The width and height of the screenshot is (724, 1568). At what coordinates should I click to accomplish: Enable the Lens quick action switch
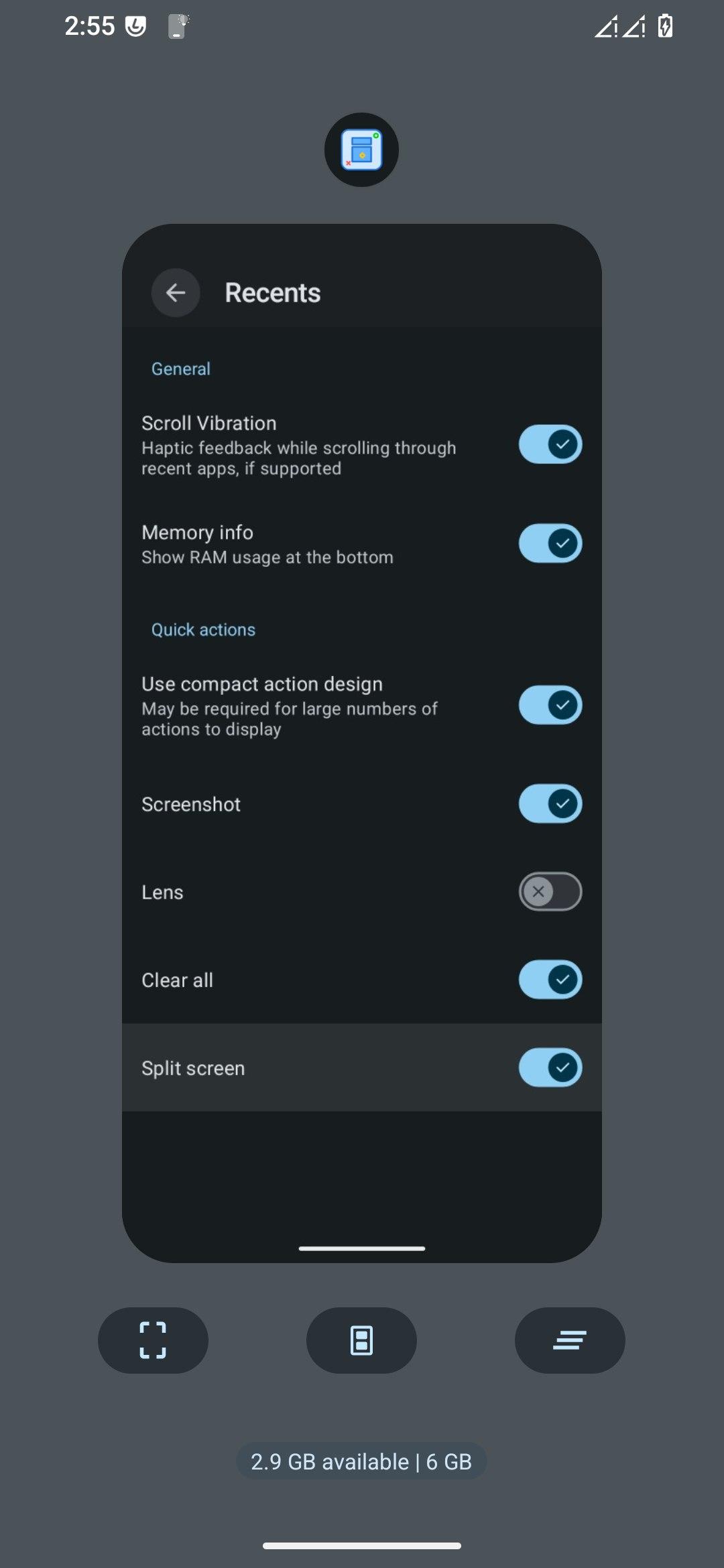coord(550,891)
